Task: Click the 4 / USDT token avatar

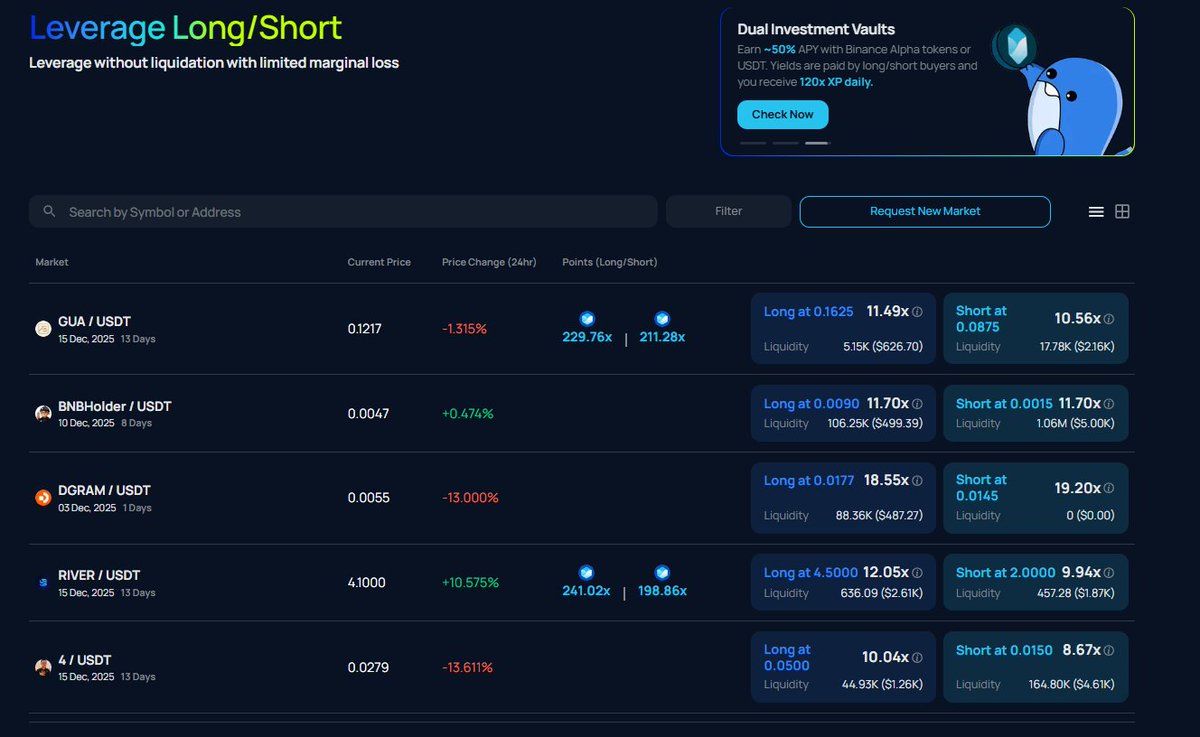Action: coord(43,668)
